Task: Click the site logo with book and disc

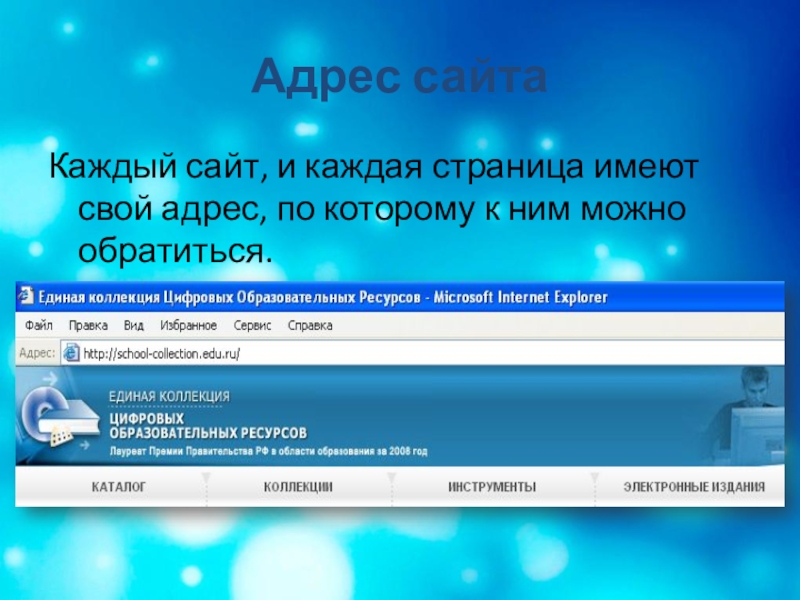Action: point(59,416)
